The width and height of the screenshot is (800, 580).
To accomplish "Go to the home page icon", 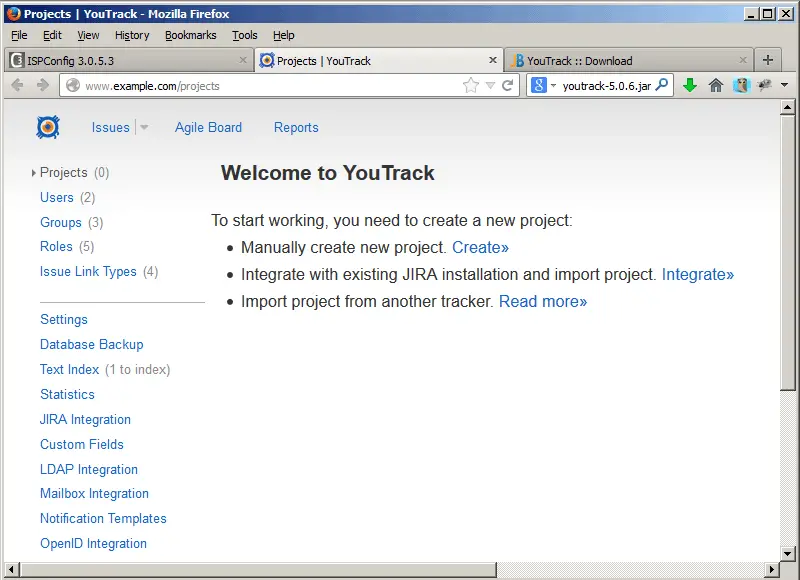I will [716, 85].
